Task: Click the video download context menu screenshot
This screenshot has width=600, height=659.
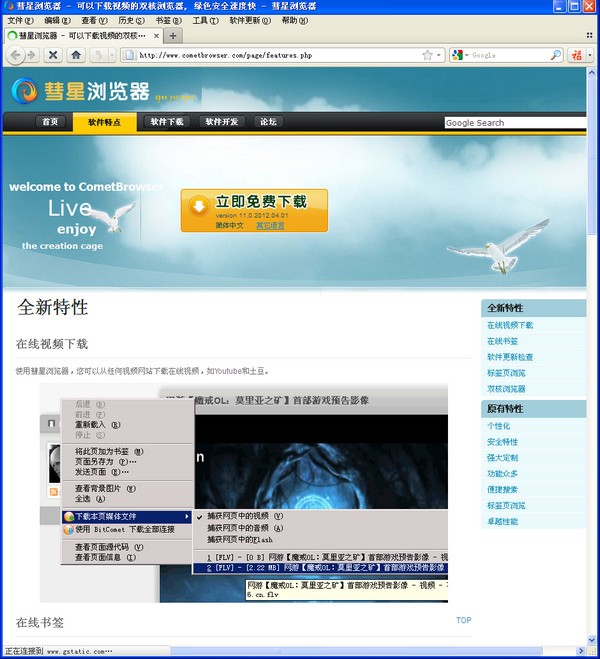Action: click(244, 493)
